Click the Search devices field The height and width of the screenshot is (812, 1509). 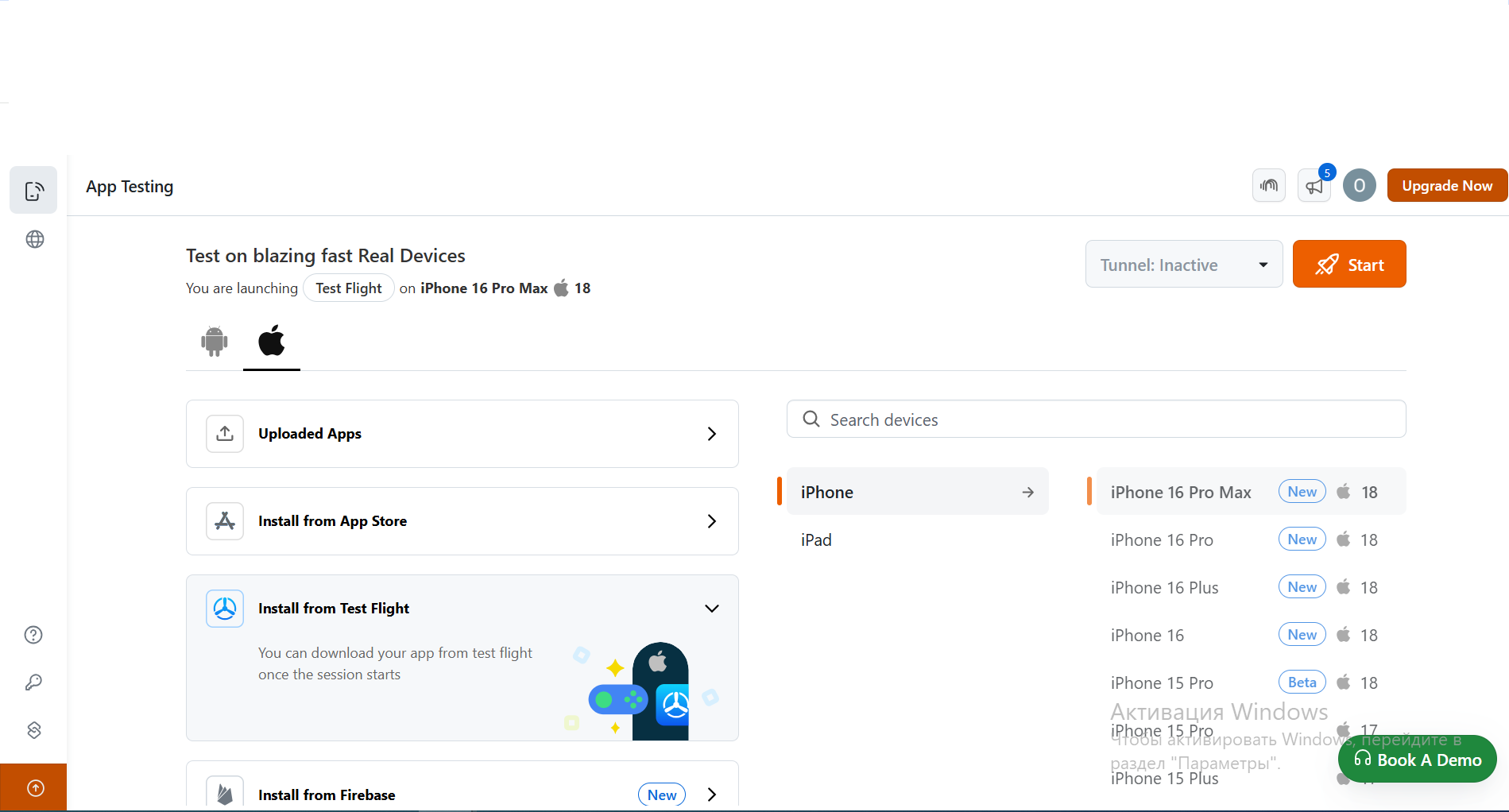(1097, 420)
